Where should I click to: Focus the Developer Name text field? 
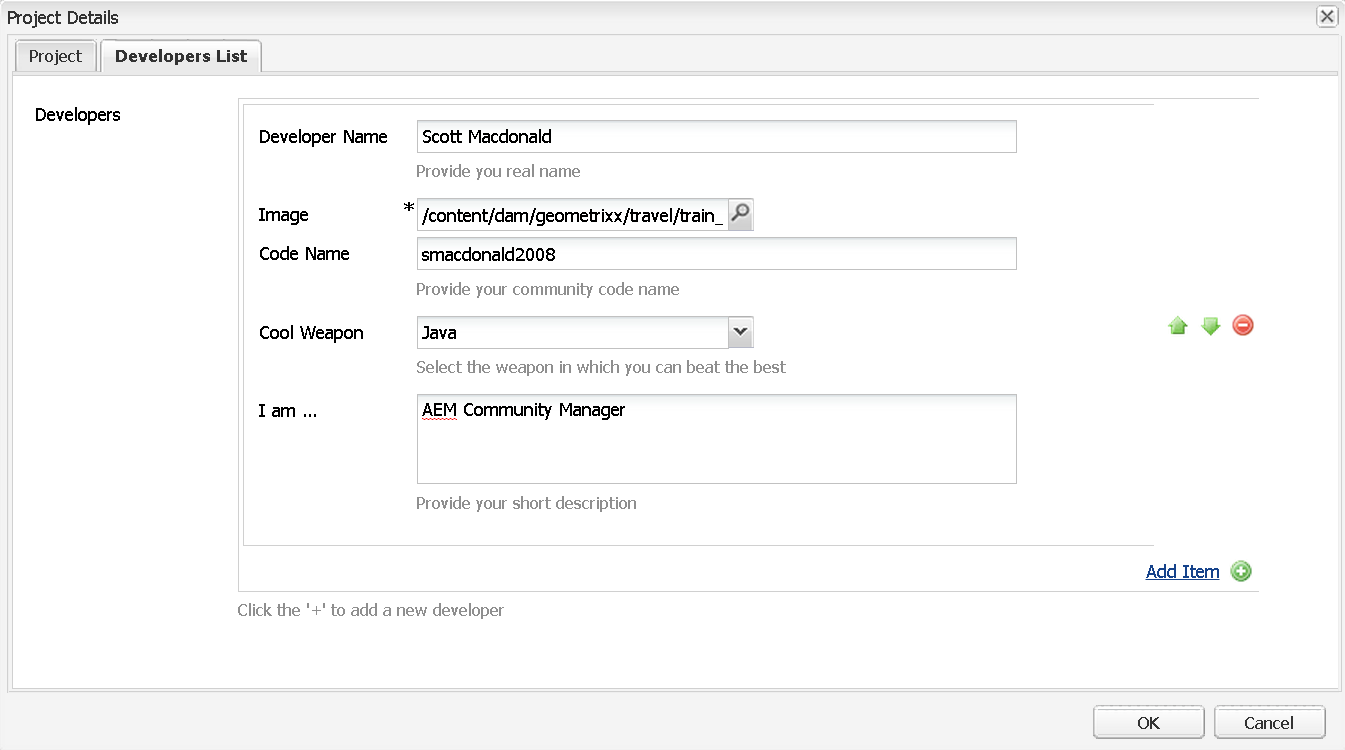coord(716,137)
